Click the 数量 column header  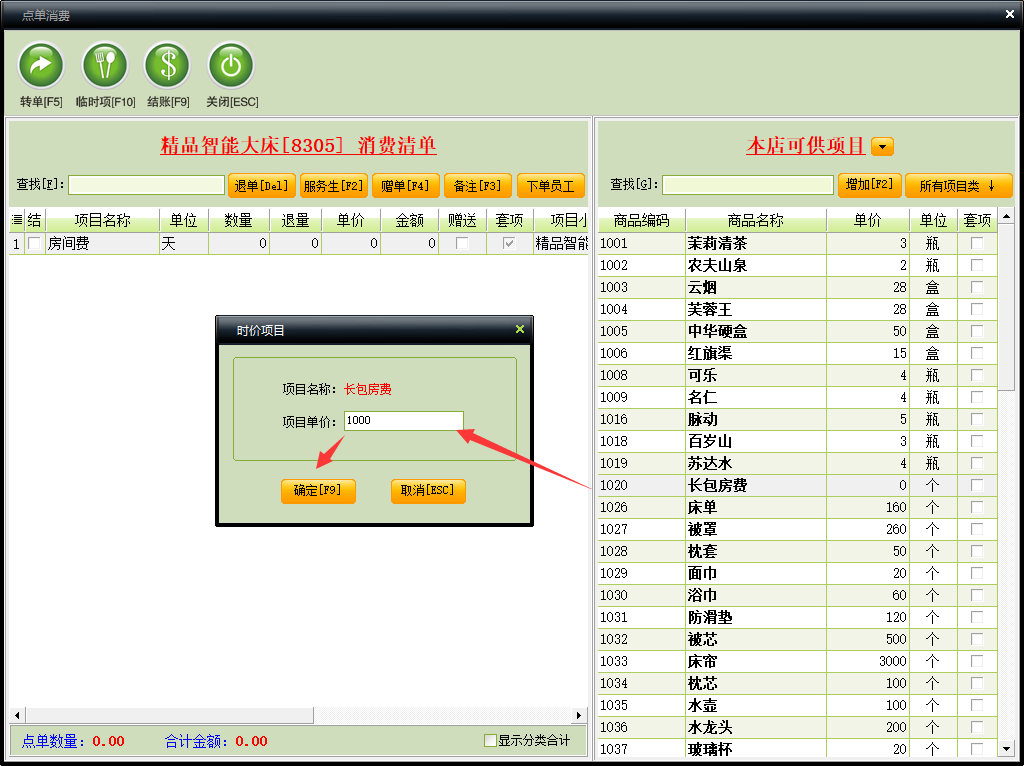coord(238,221)
